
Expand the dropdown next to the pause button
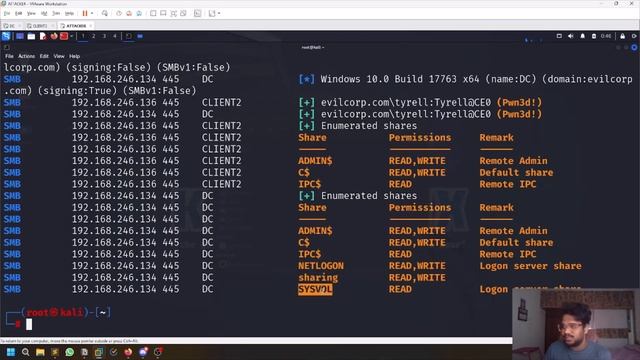tap(92, 13)
